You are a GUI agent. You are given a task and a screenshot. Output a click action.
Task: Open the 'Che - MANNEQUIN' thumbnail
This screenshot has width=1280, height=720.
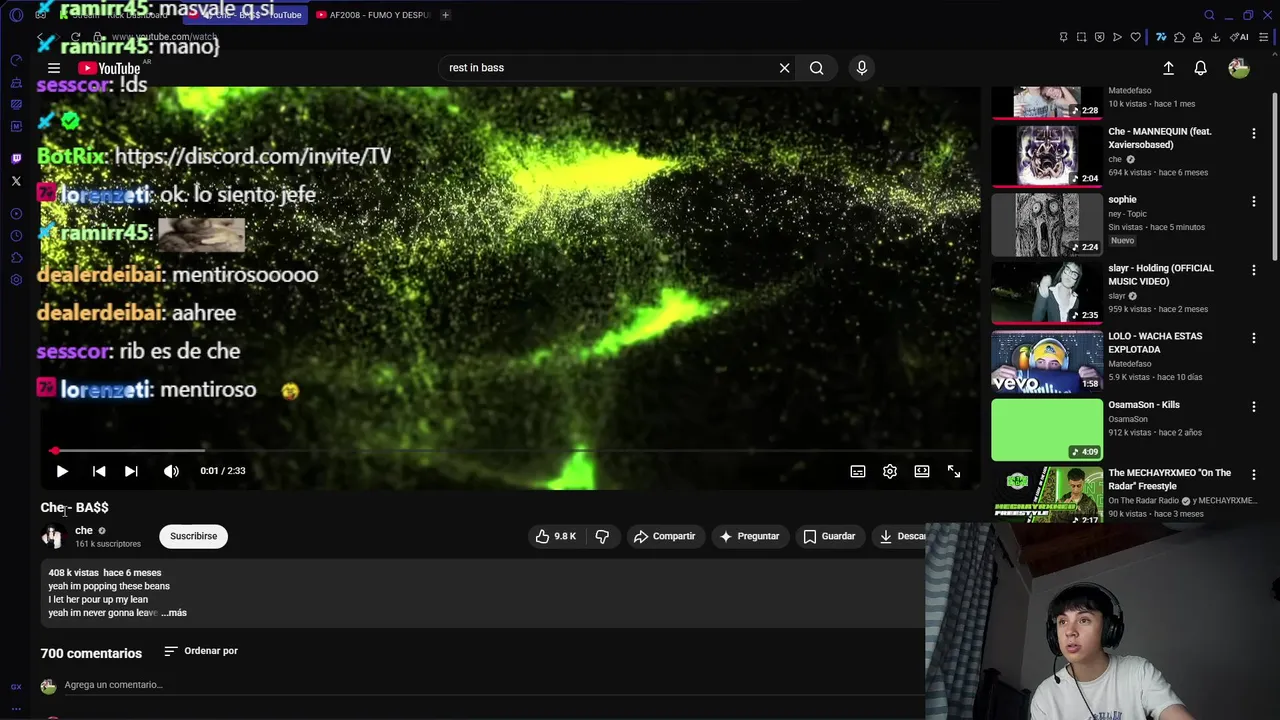coord(1047,155)
